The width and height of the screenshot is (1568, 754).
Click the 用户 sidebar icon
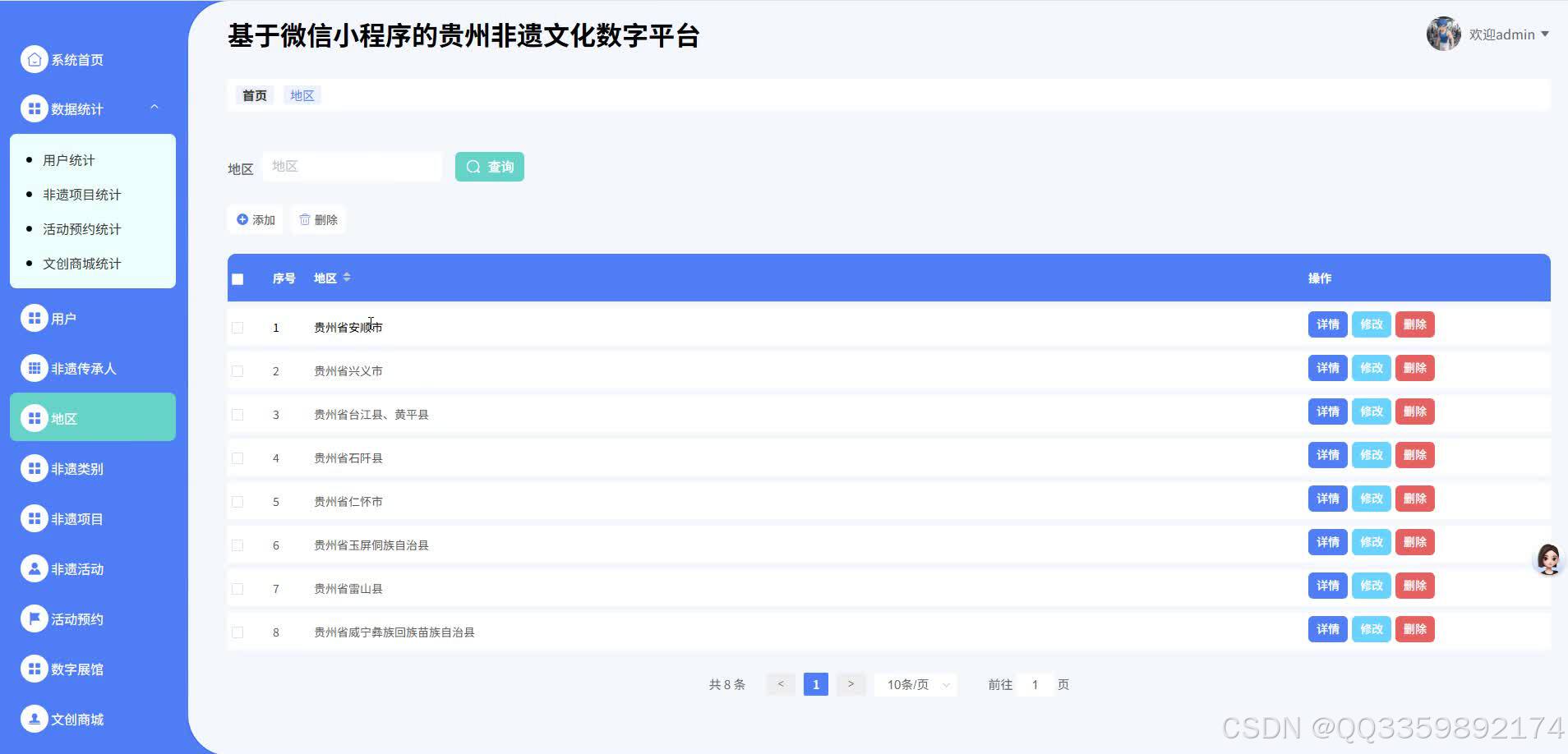[x=34, y=318]
